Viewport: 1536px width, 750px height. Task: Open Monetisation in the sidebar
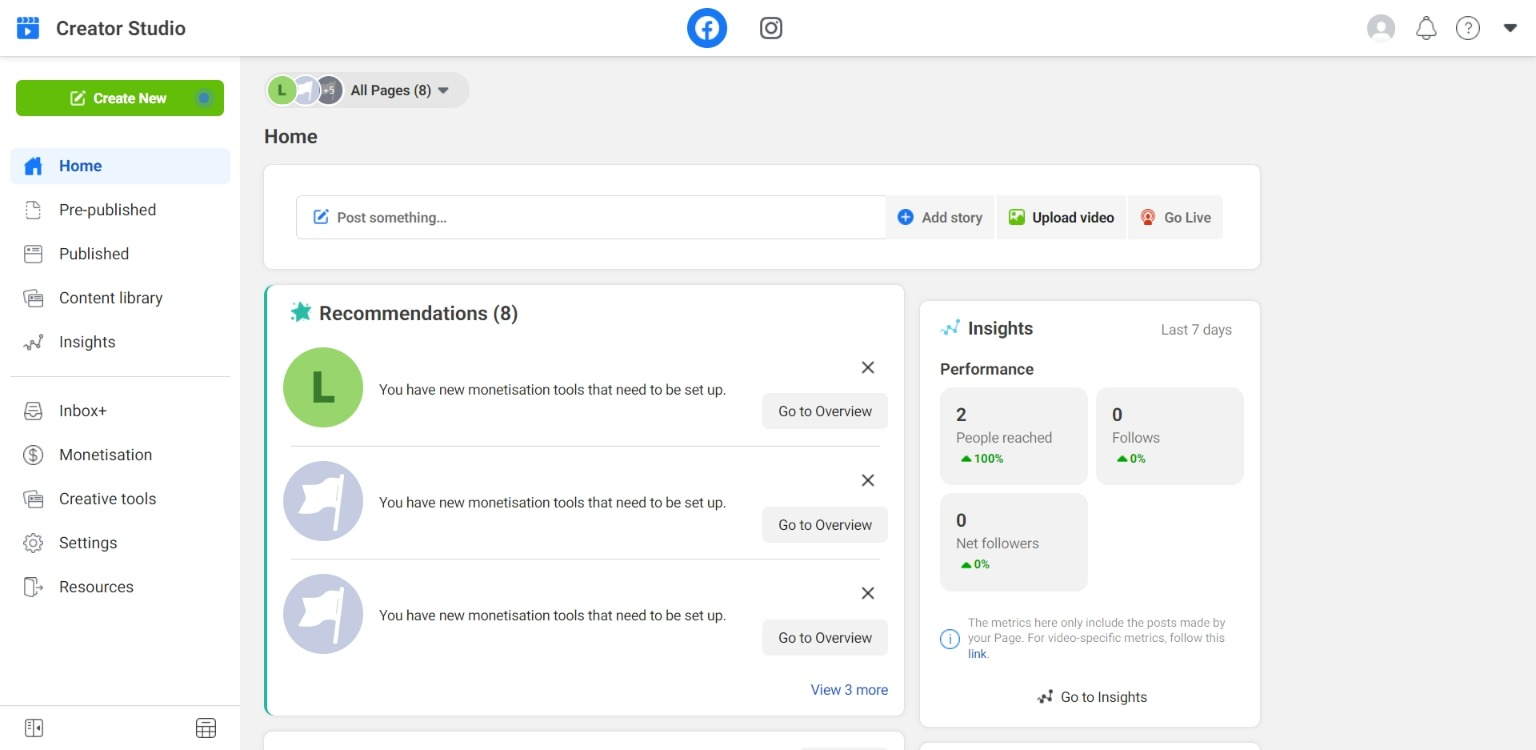[120, 455]
